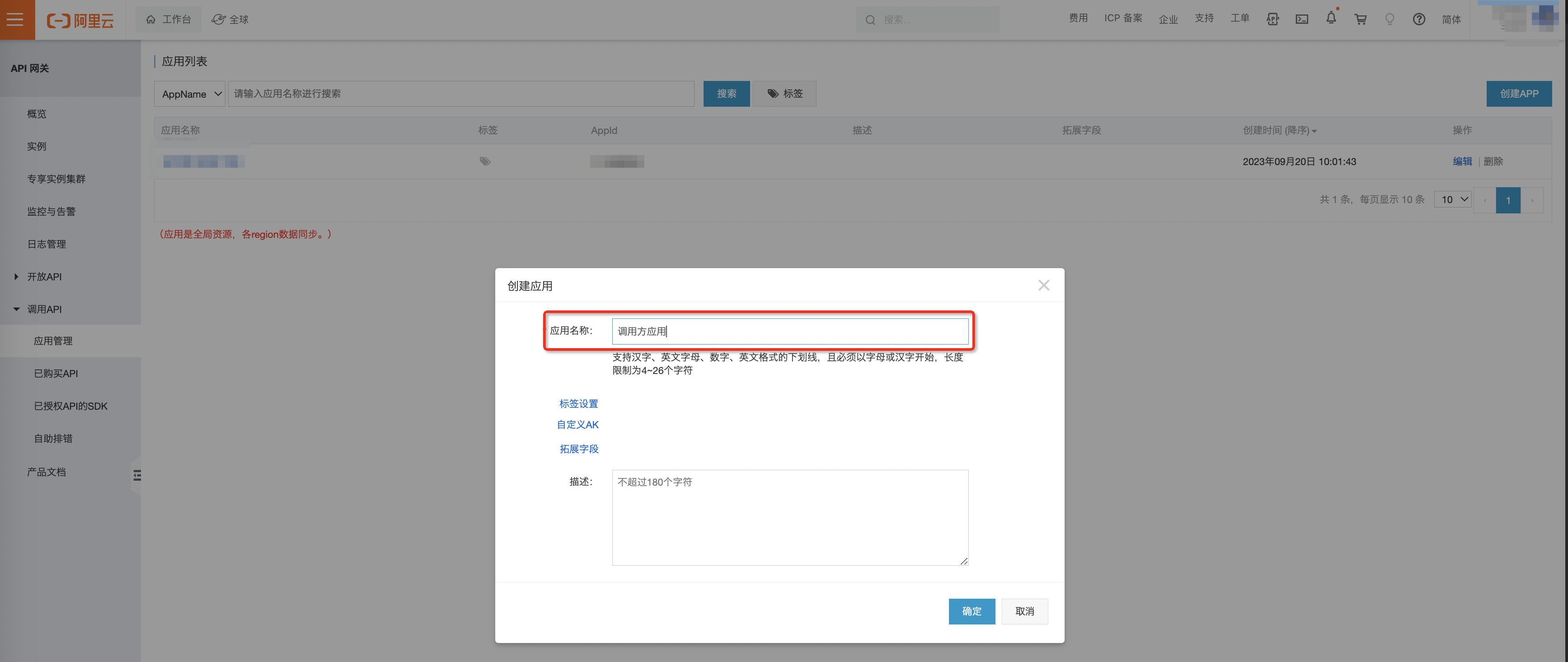Click the lightbulb icon in header

tap(1390, 19)
